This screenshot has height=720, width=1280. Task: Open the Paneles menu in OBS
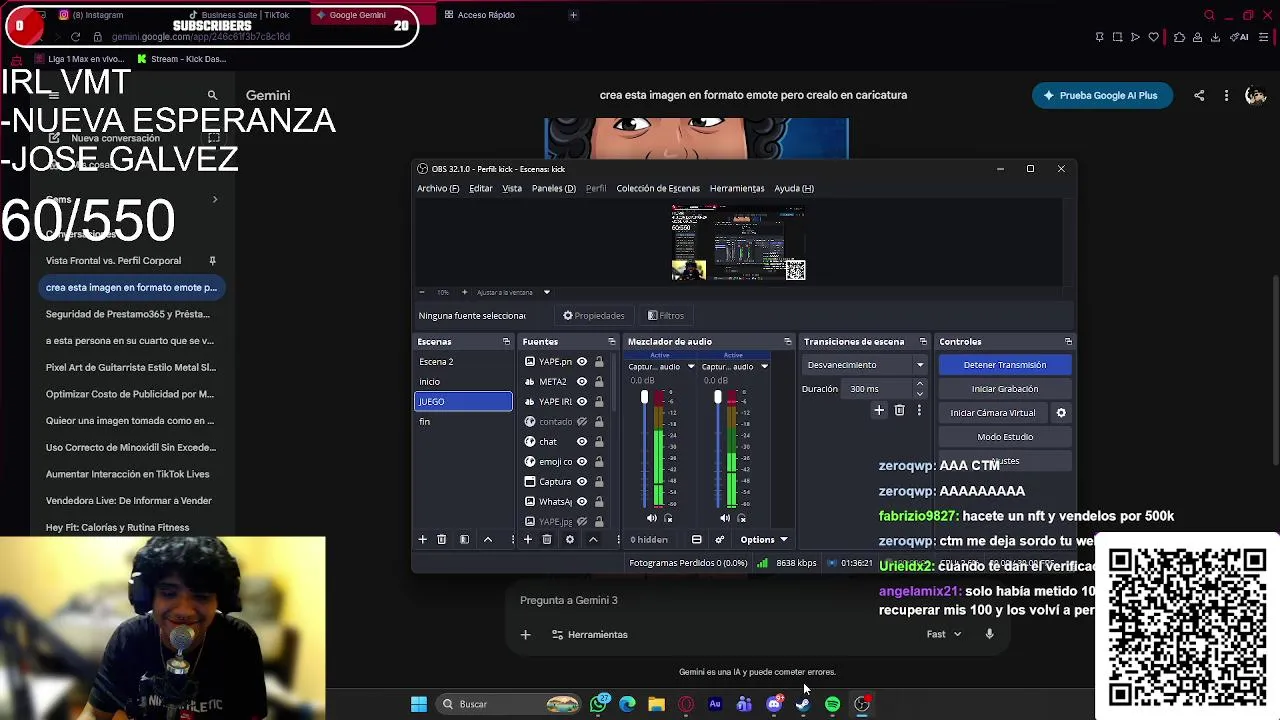click(x=553, y=188)
